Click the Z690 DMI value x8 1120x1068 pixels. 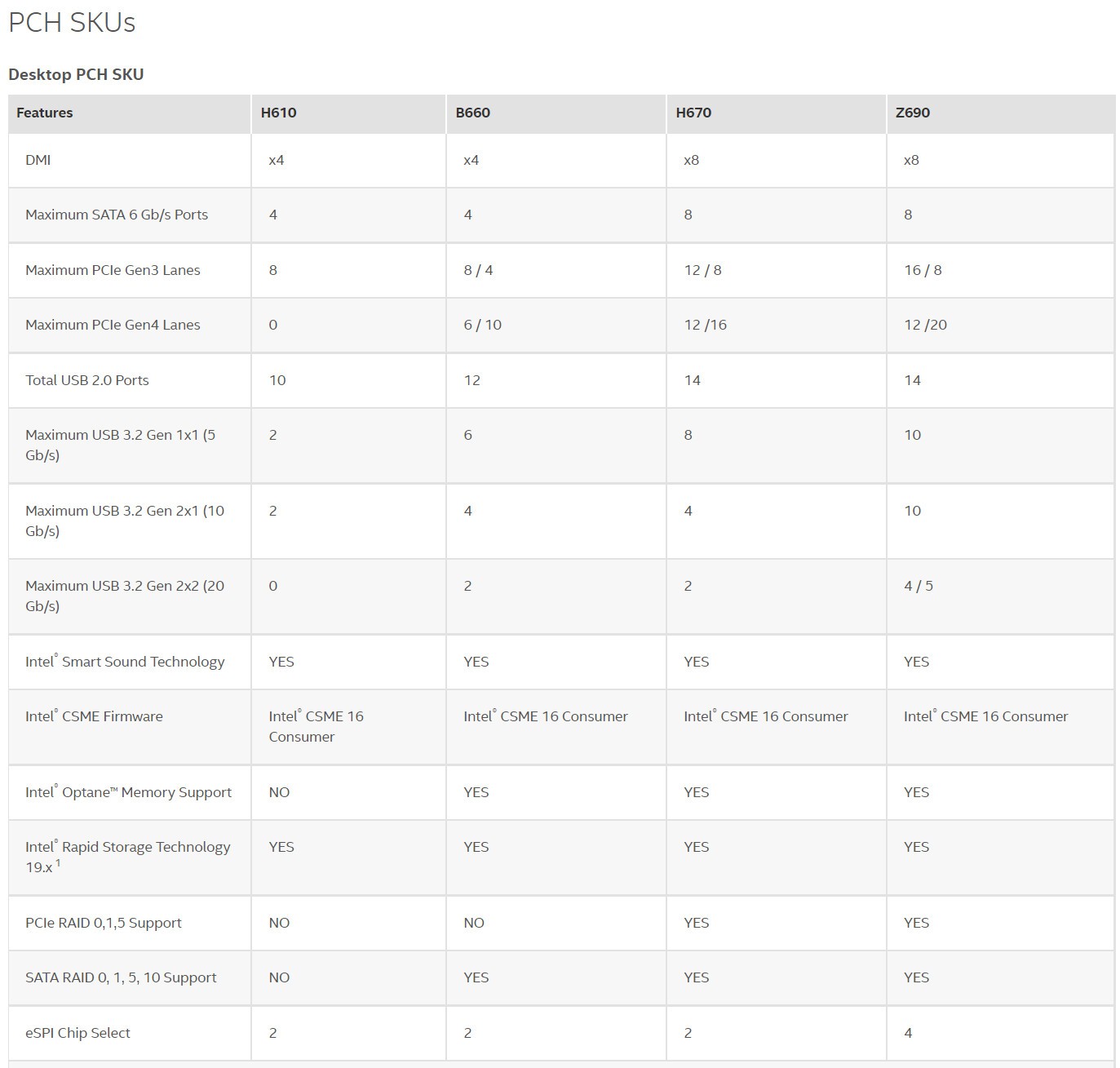coord(911,160)
